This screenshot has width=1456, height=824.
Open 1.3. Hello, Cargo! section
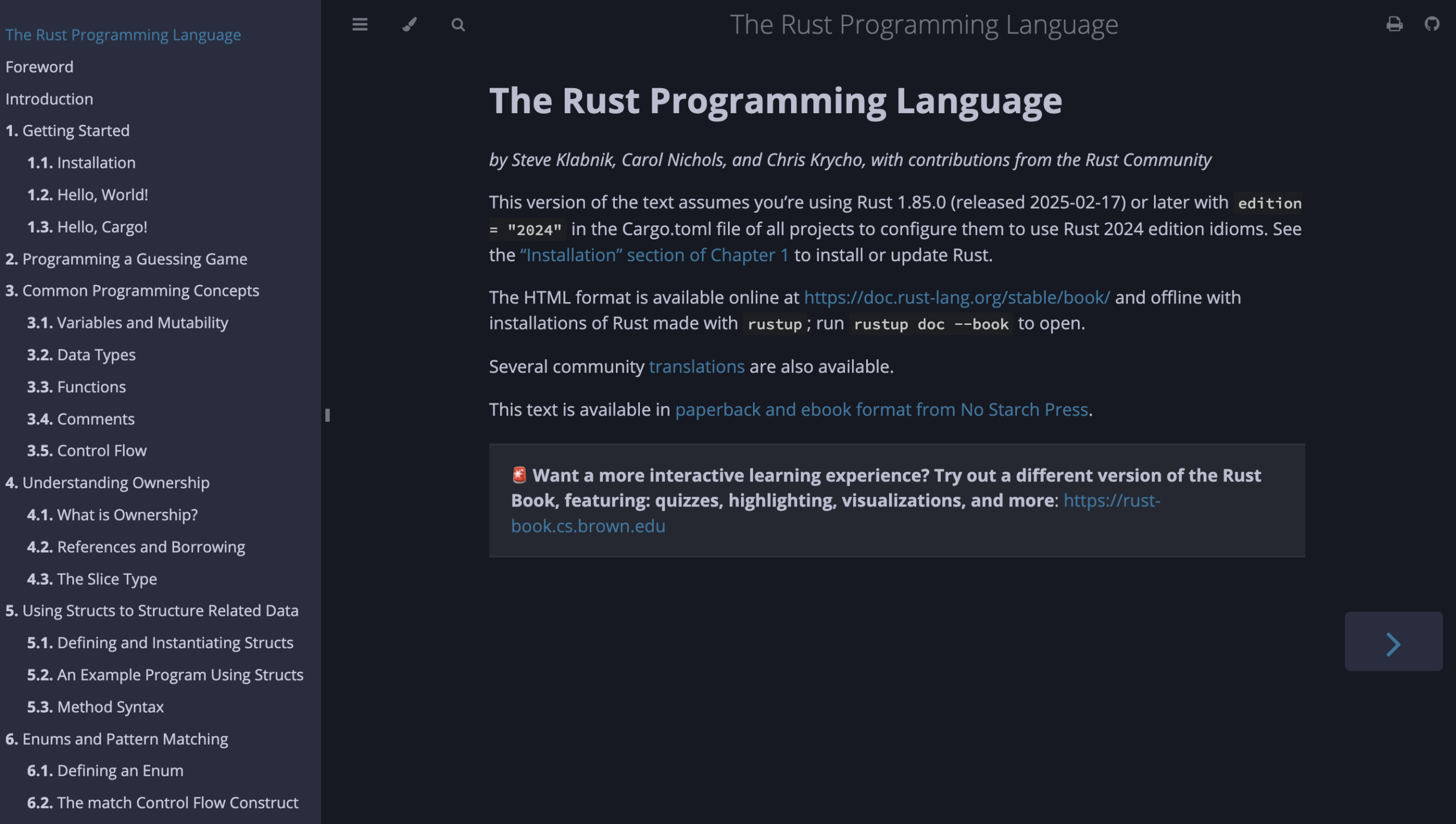pyautogui.click(x=87, y=226)
